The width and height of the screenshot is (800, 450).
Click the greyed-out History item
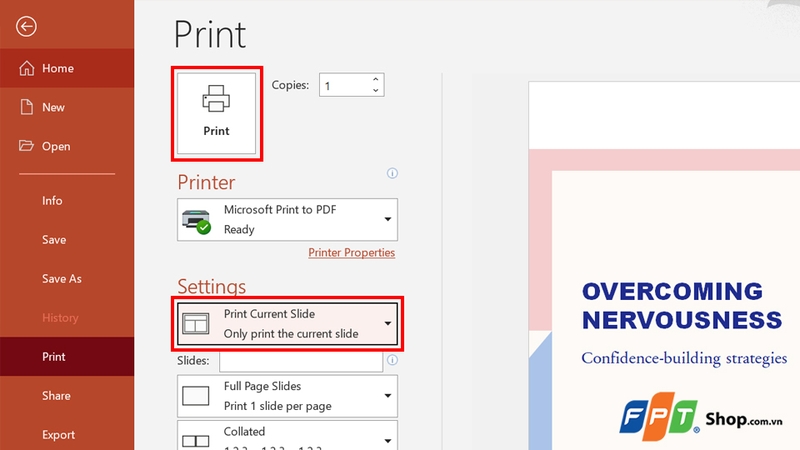tap(60, 318)
